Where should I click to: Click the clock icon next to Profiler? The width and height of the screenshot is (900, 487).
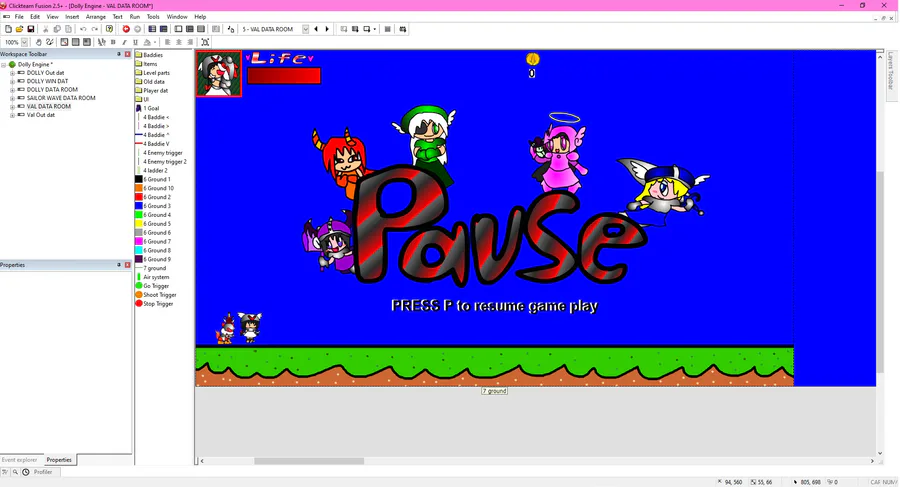point(26,472)
